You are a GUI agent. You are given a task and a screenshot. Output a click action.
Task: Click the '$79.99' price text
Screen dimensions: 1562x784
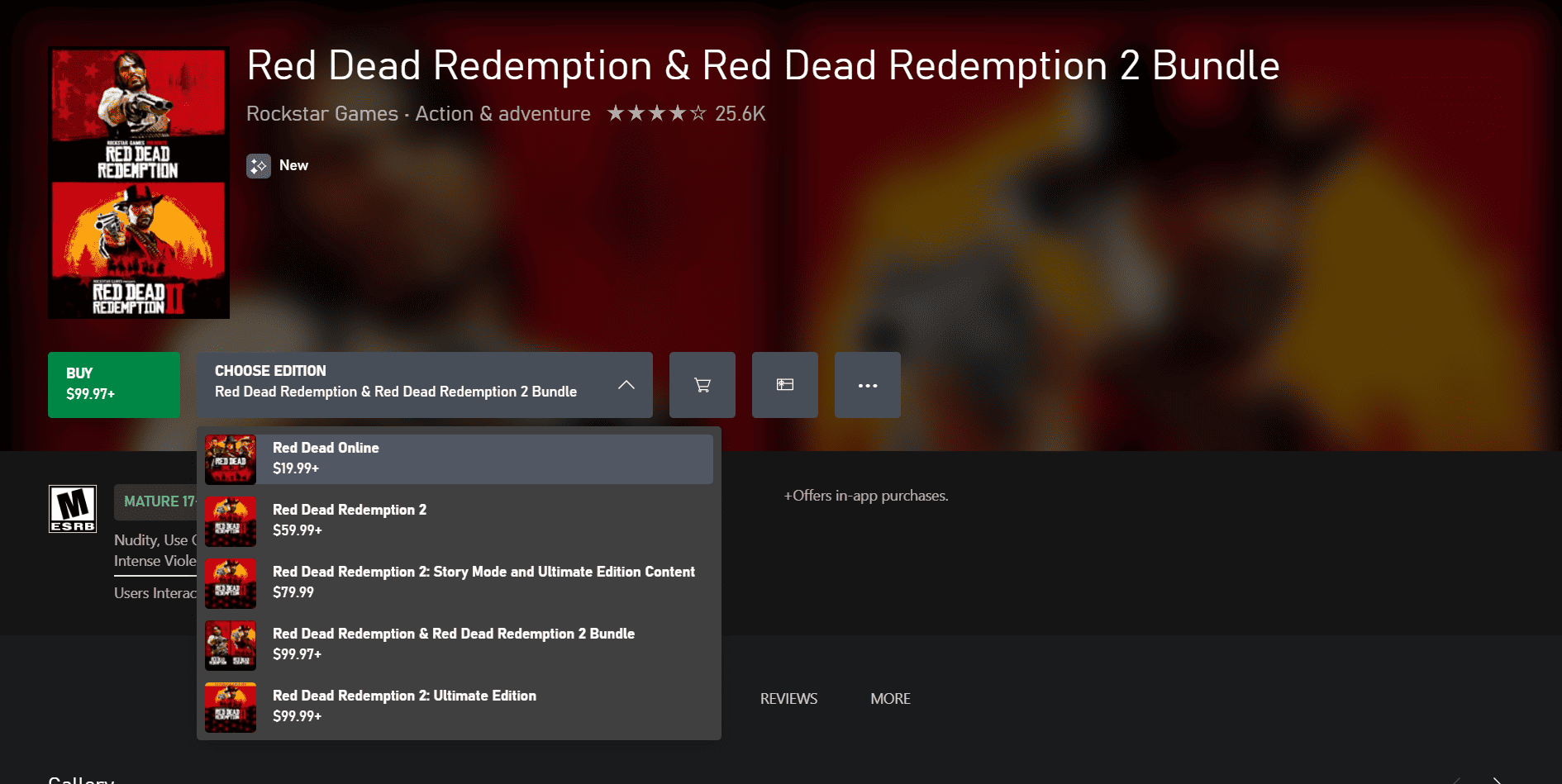[293, 592]
